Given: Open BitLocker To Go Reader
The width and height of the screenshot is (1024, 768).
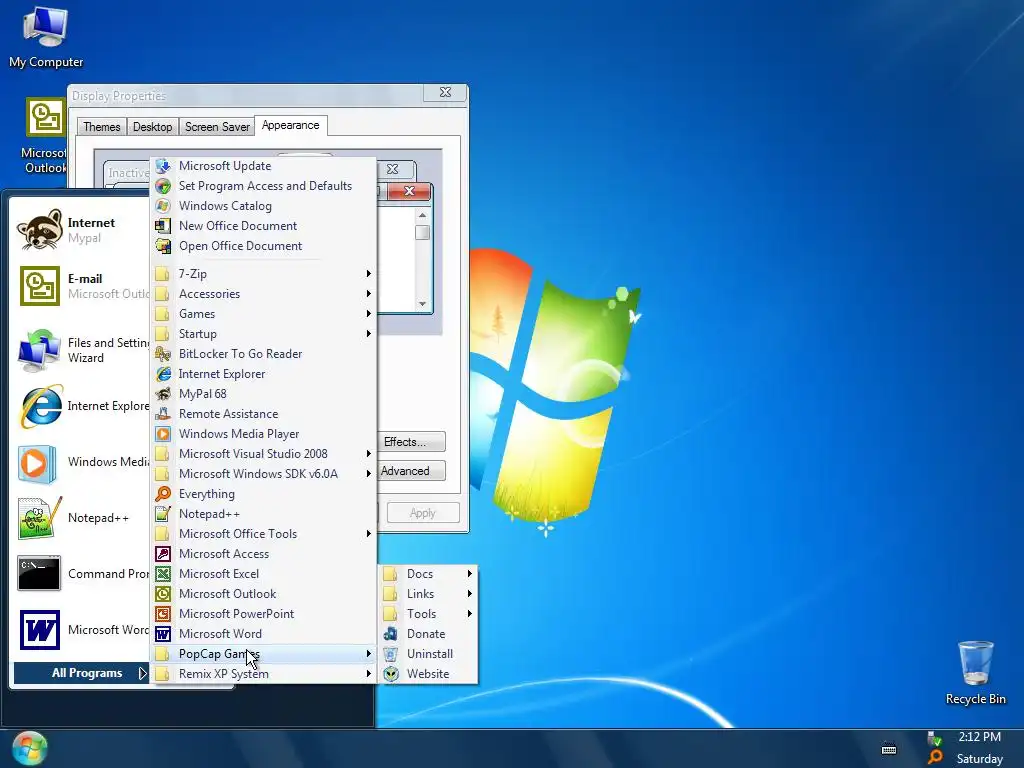Looking at the screenshot, I should [x=264, y=354].
